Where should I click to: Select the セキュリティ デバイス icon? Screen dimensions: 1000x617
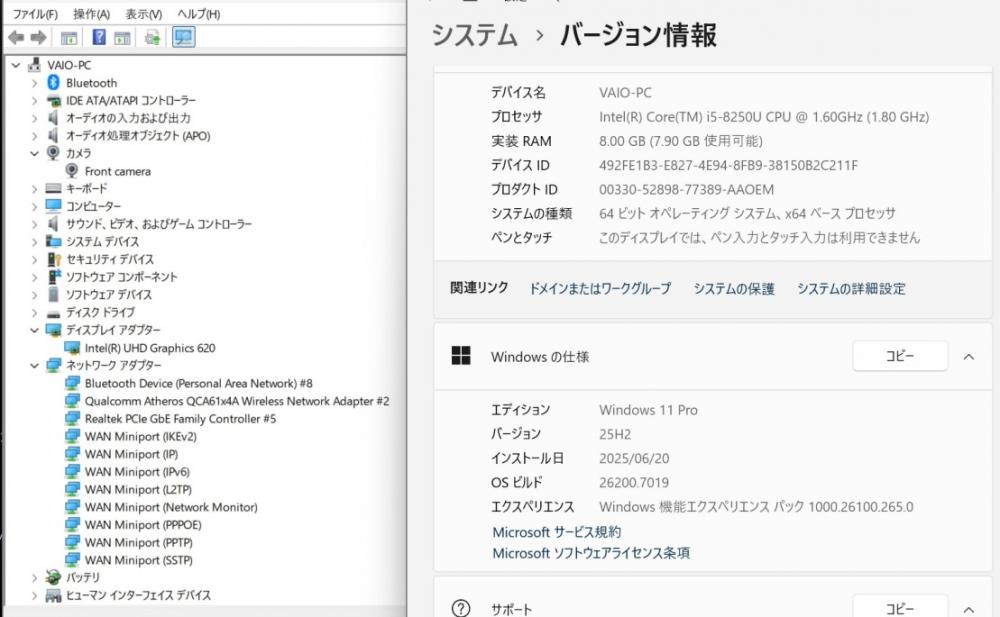[54, 259]
